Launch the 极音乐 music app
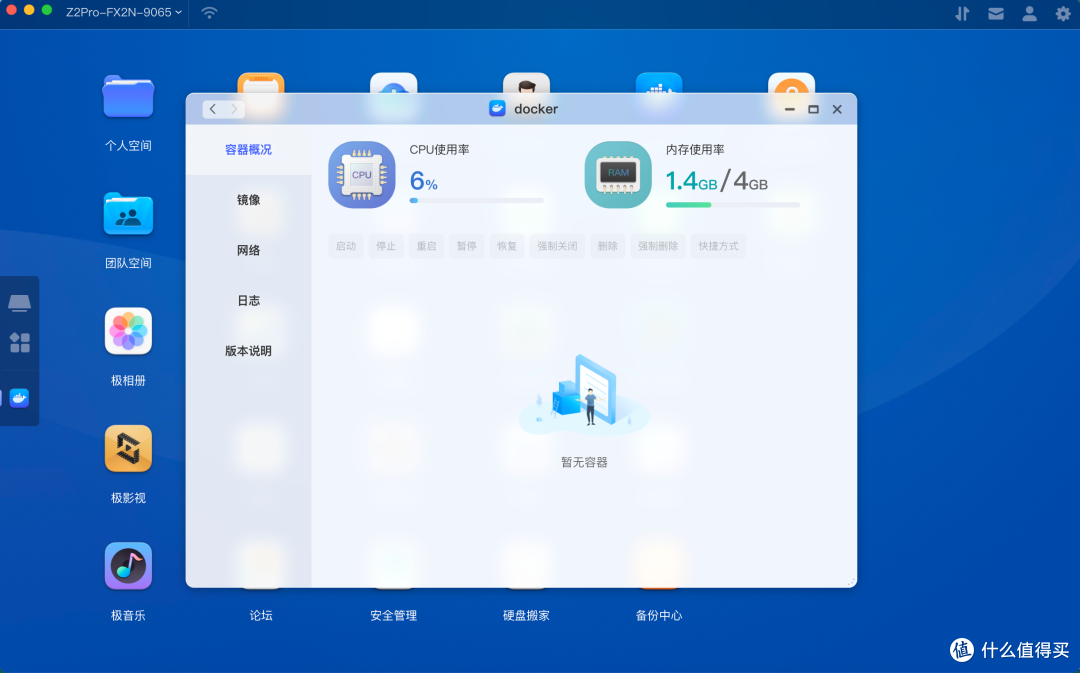The image size is (1080, 673). click(x=128, y=566)
